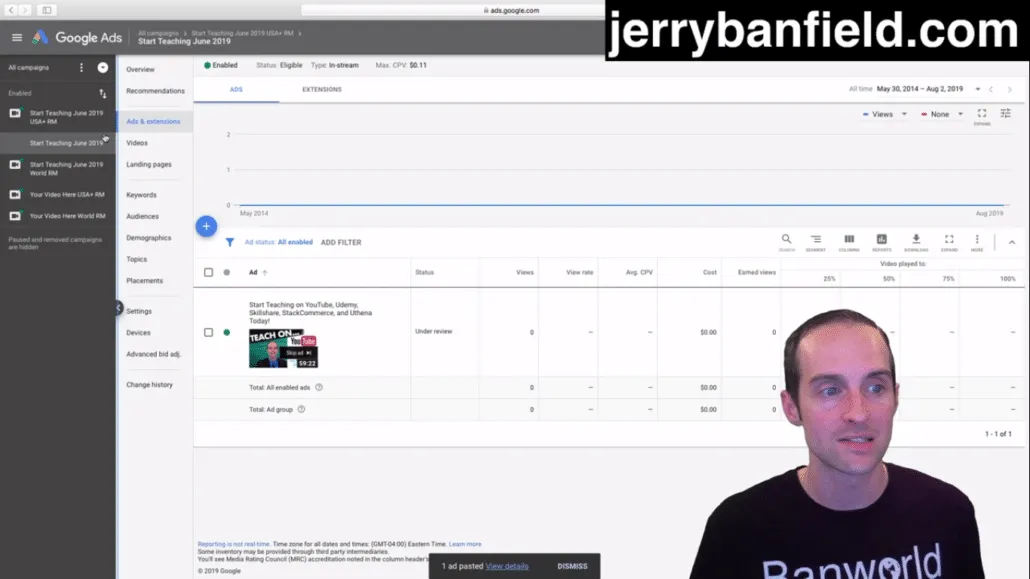1030x579 pixels.
Task: Check the Start Teaching ad row checkbox
Action: pos(208,332)
